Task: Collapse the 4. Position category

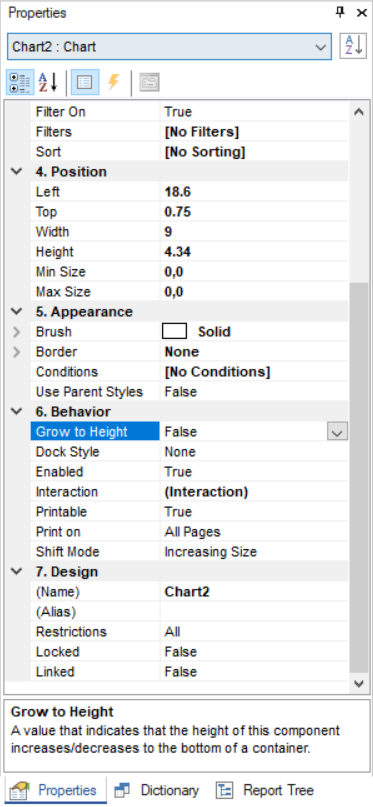Action: coord(17,171)
